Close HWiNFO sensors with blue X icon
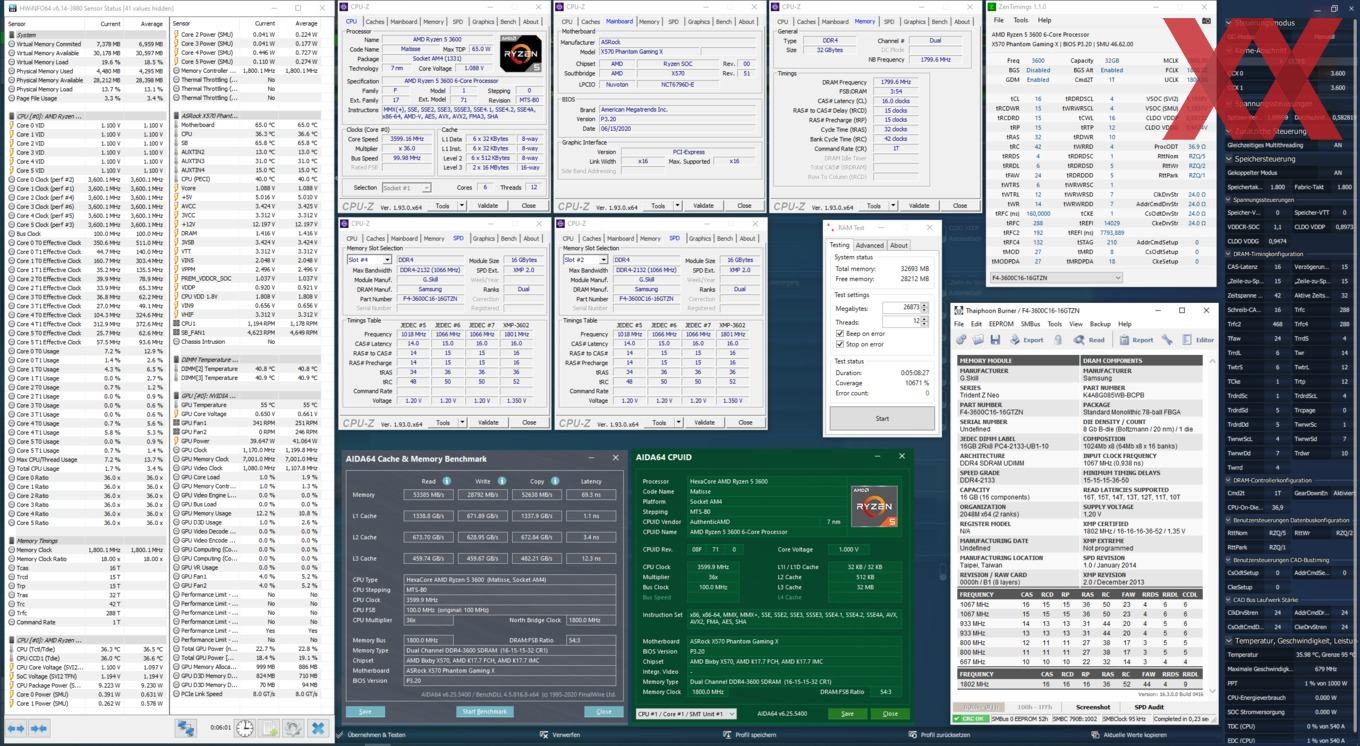The height and width of the screenshot is (746, 1360). coord(318,728)
